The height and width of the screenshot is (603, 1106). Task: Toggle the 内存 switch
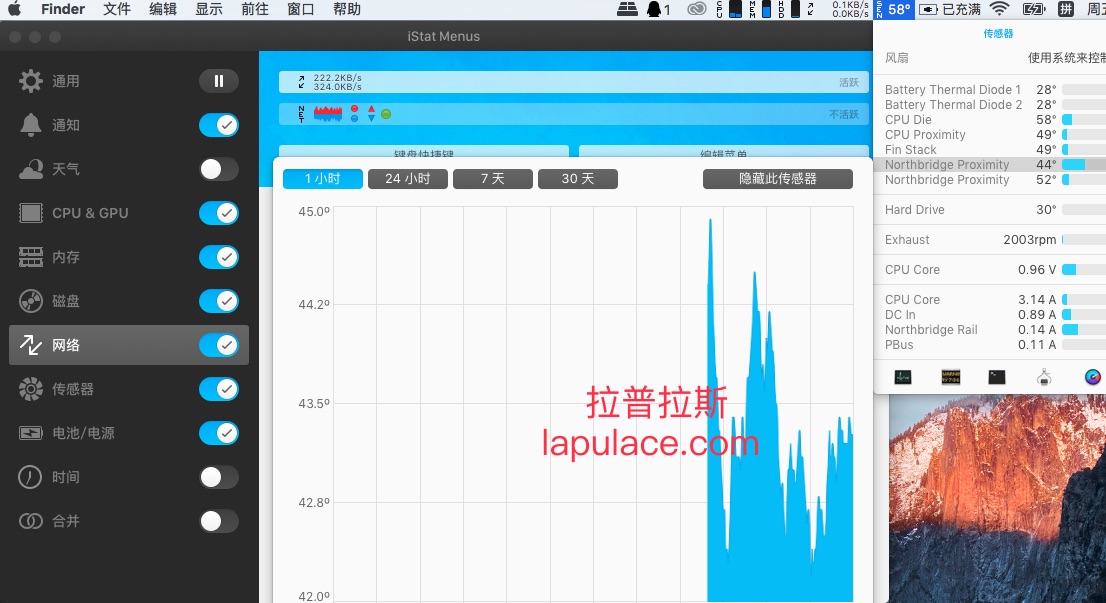219,257
